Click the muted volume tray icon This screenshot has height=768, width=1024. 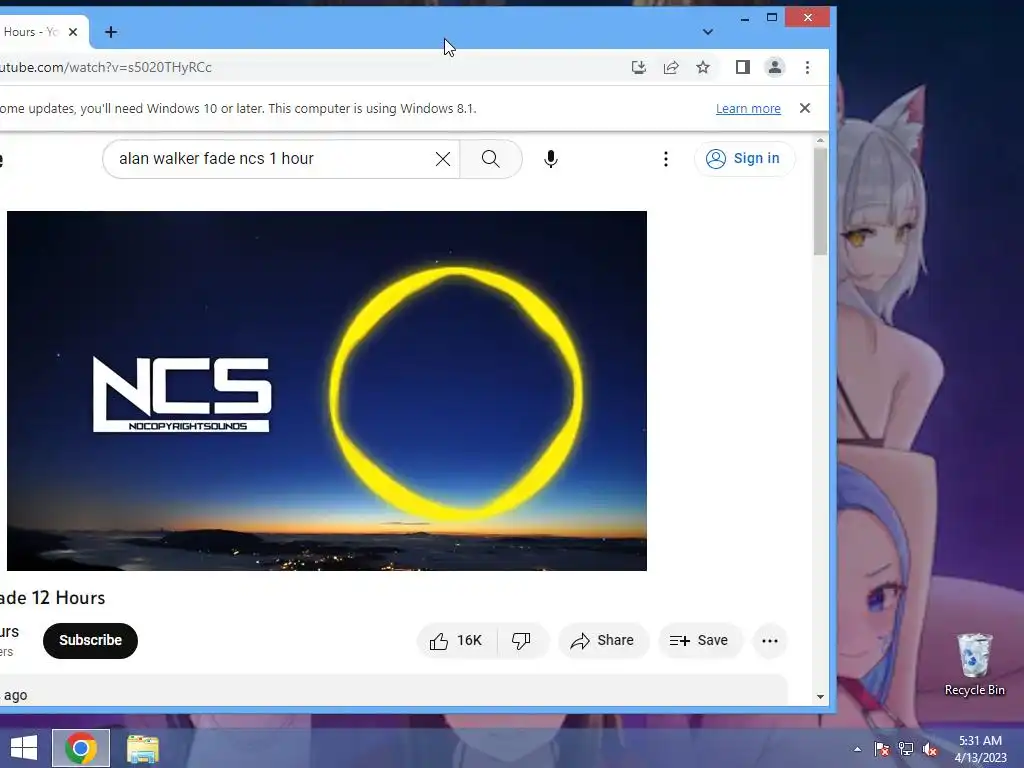929,749
